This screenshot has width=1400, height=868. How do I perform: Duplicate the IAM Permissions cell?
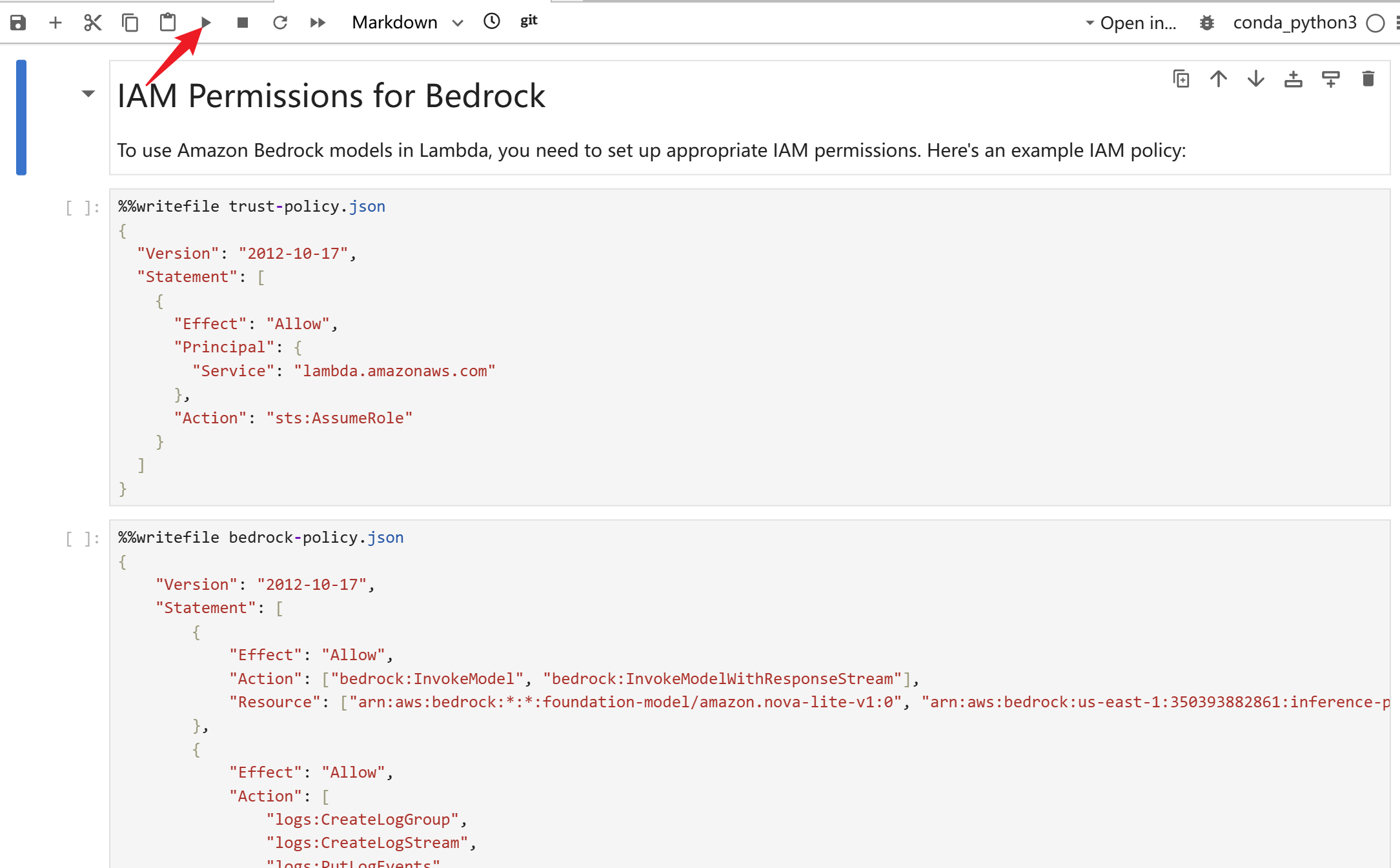point(1181,79)
